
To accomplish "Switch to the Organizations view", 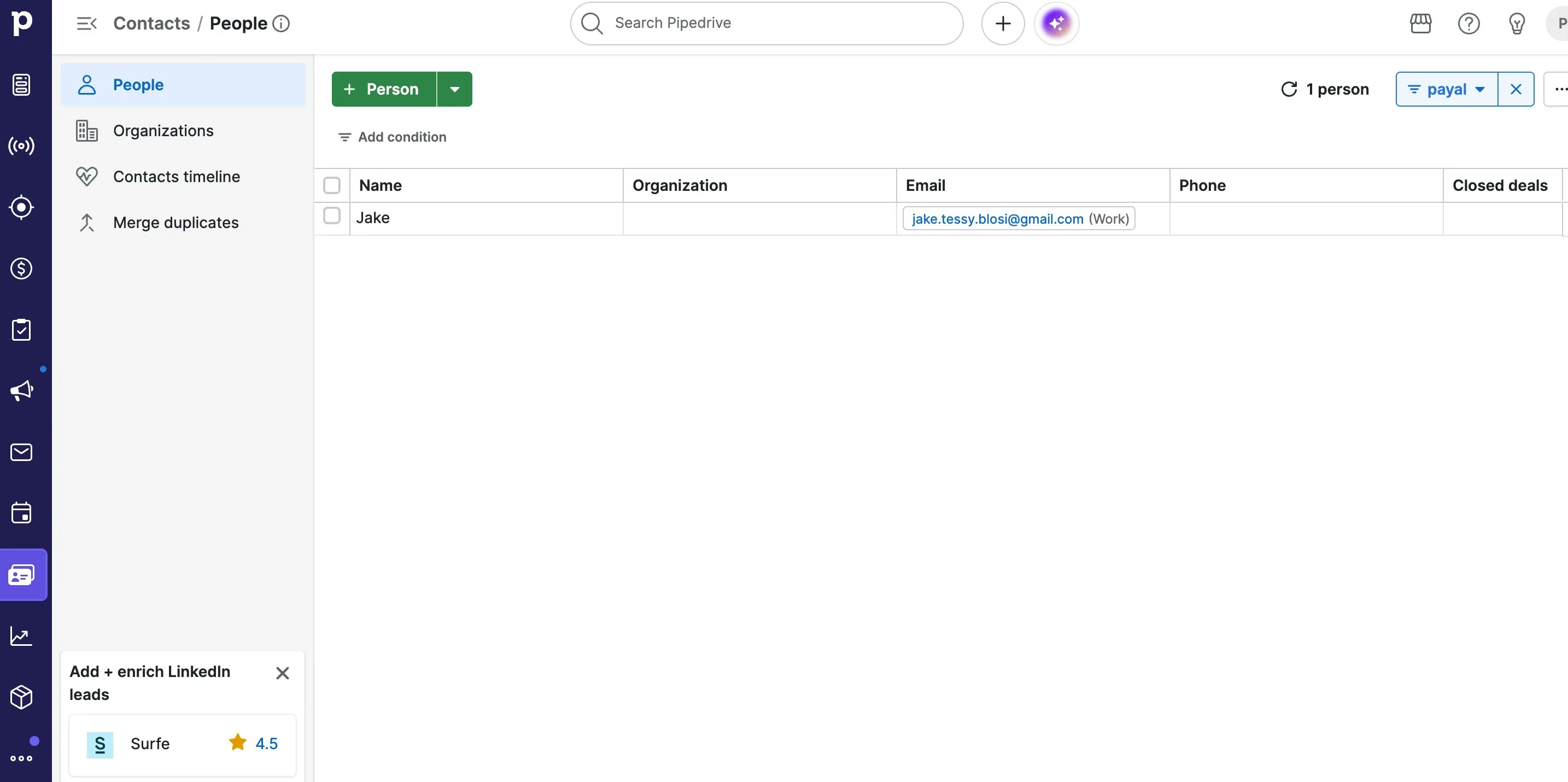I will click(x=163, y=130).
